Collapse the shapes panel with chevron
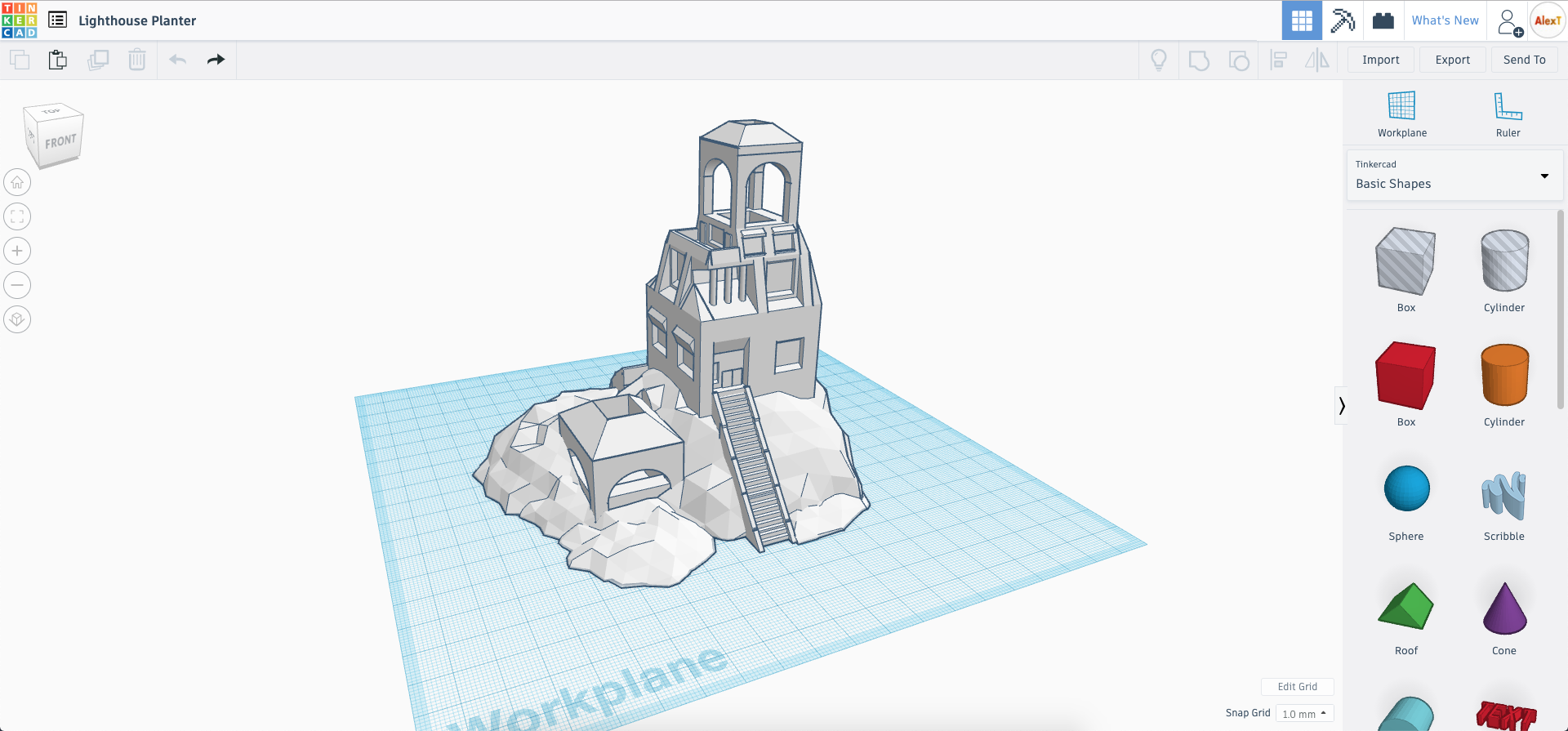 tap(1341, 406)
